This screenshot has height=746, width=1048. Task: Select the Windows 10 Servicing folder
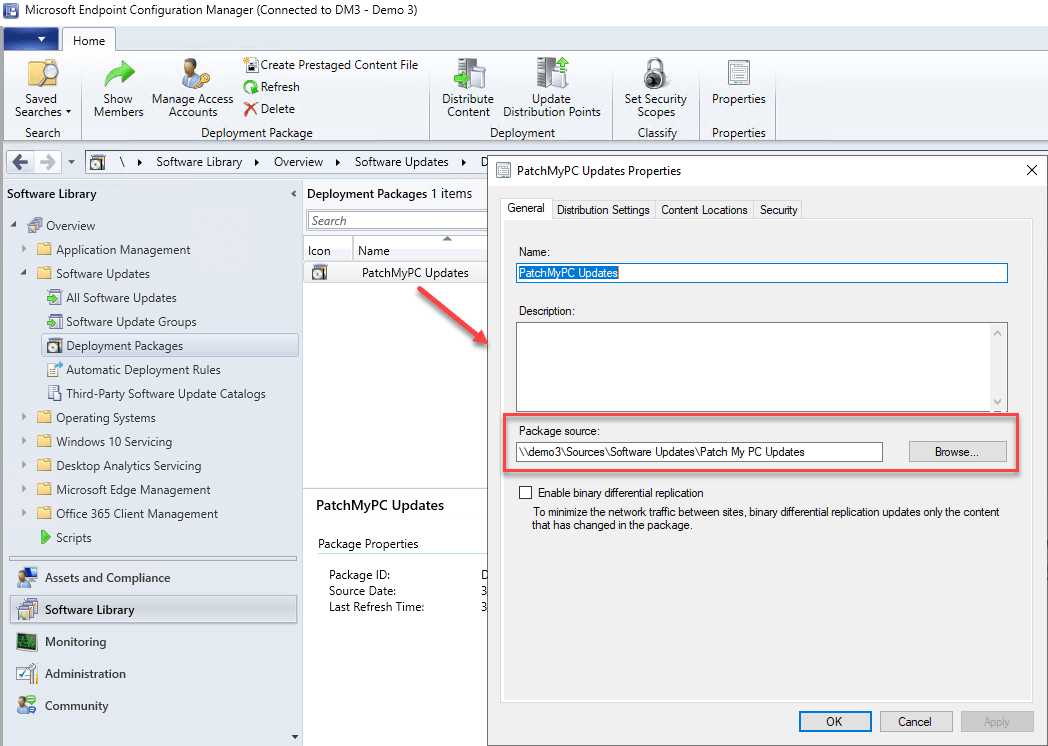(114, 442)
